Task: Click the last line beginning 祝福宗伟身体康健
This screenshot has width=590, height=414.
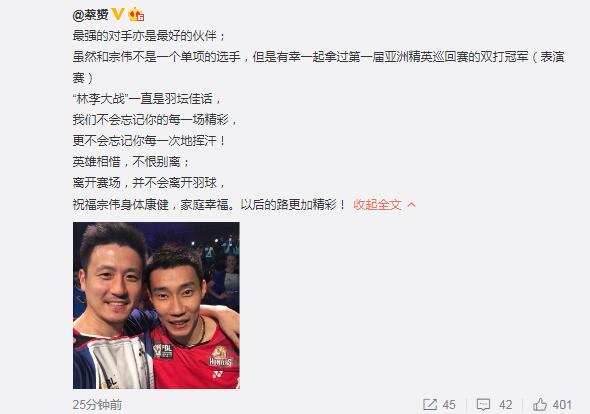Action: (209, 205)
